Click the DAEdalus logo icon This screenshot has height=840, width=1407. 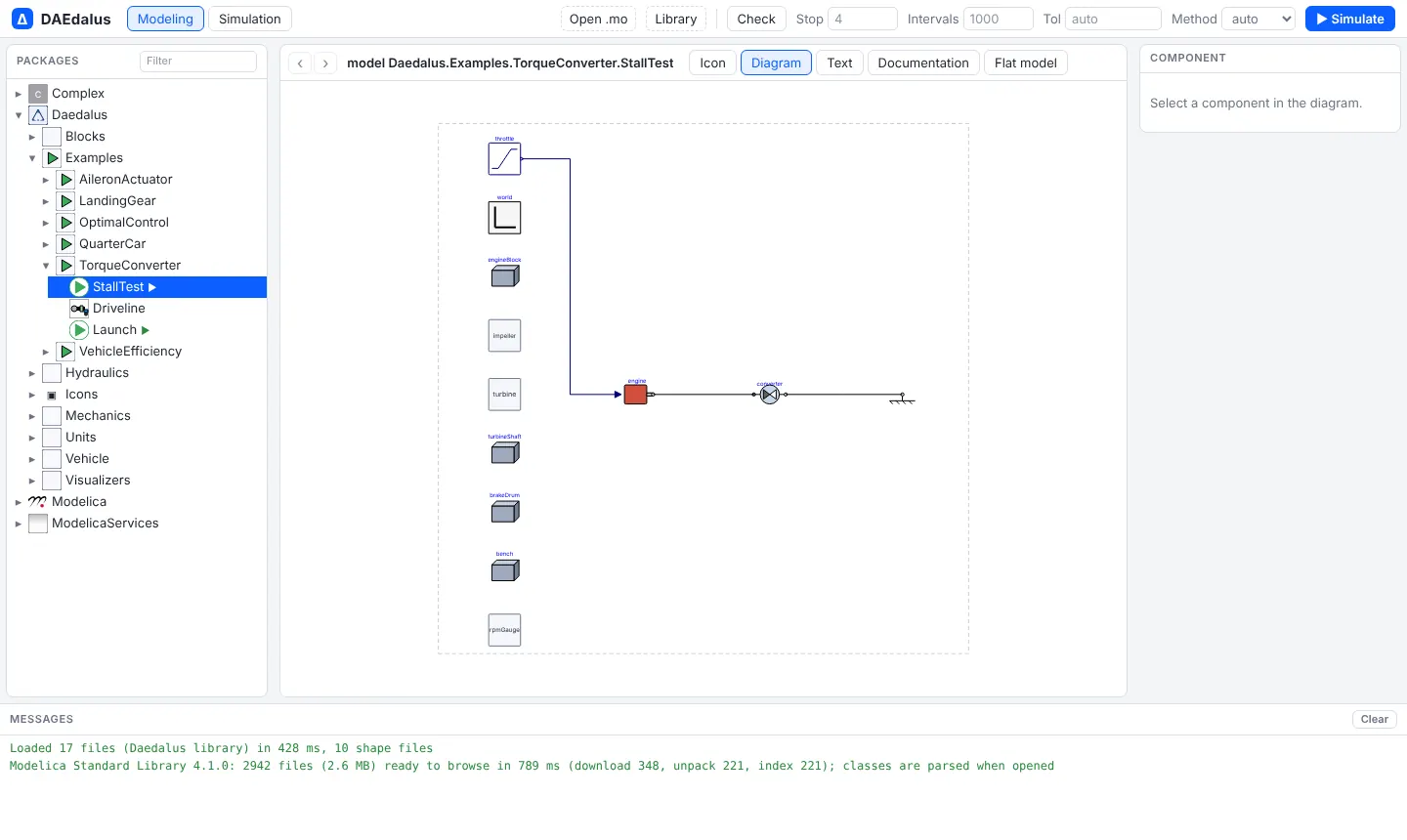(x=22, y=19)
